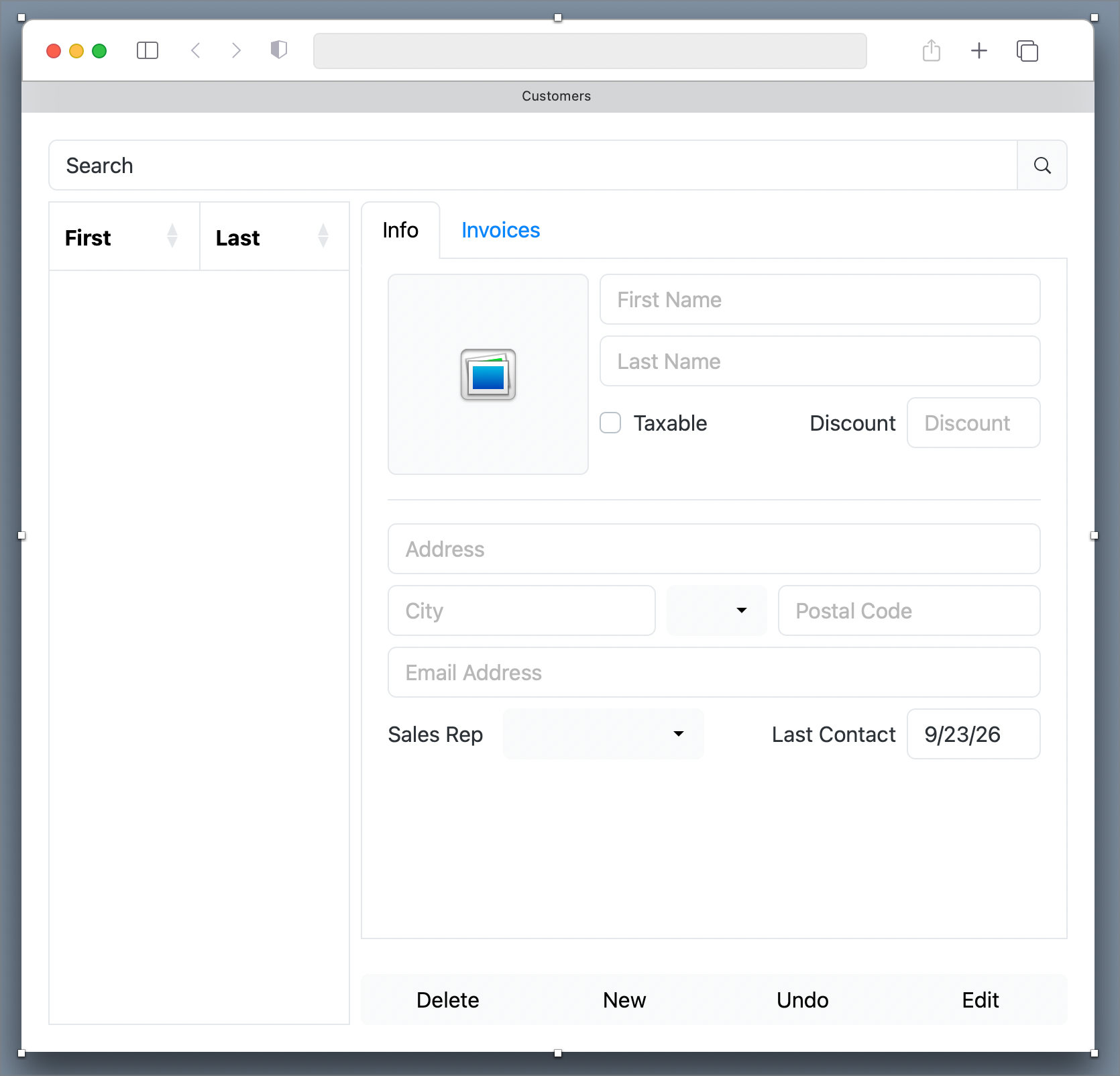Screen dimensions: 1120x1076
Task: Click the yellow minimize window button
Action: (x=76, y=51)
